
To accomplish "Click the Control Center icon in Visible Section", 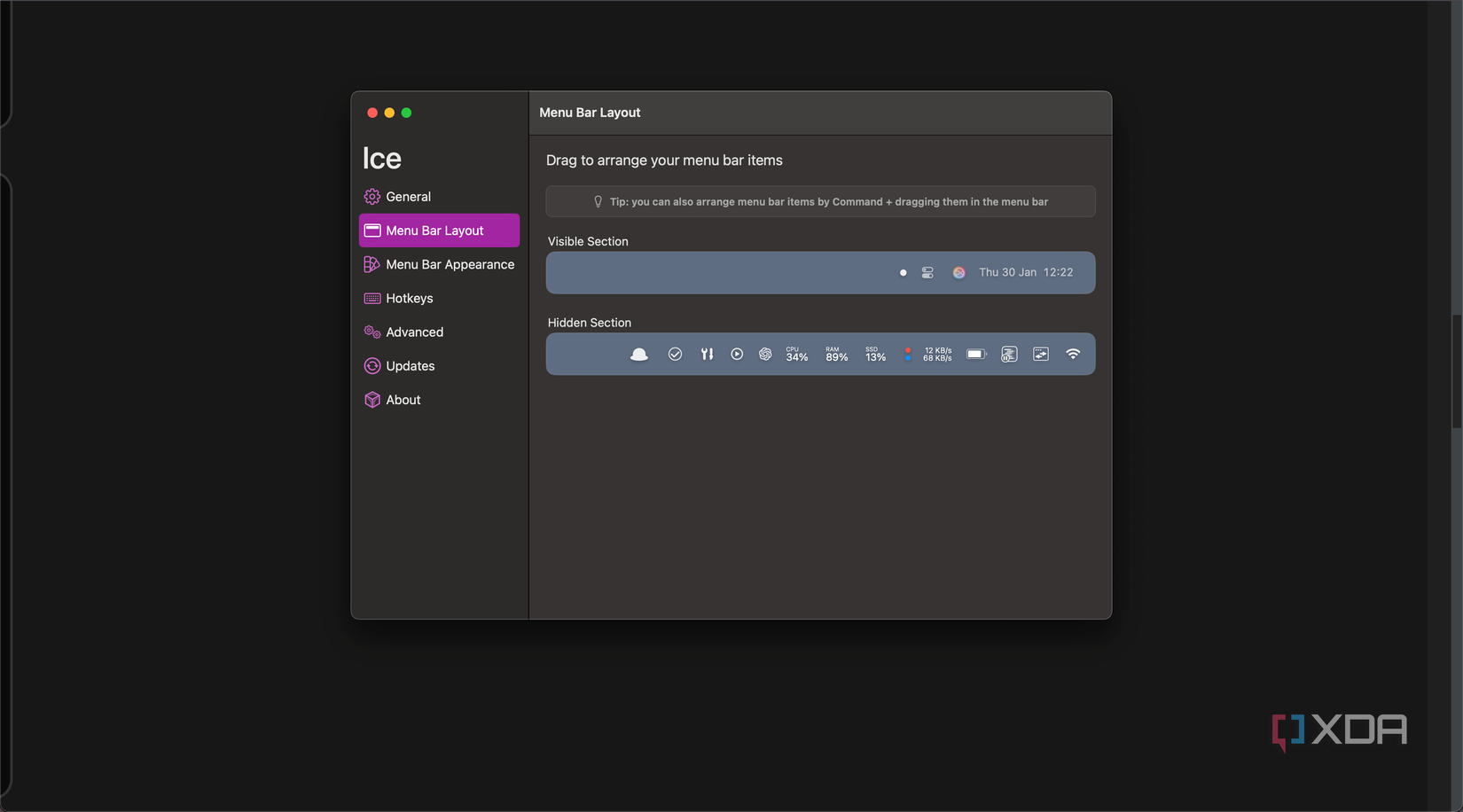I will pyautogui.click(x=927, y=272).
